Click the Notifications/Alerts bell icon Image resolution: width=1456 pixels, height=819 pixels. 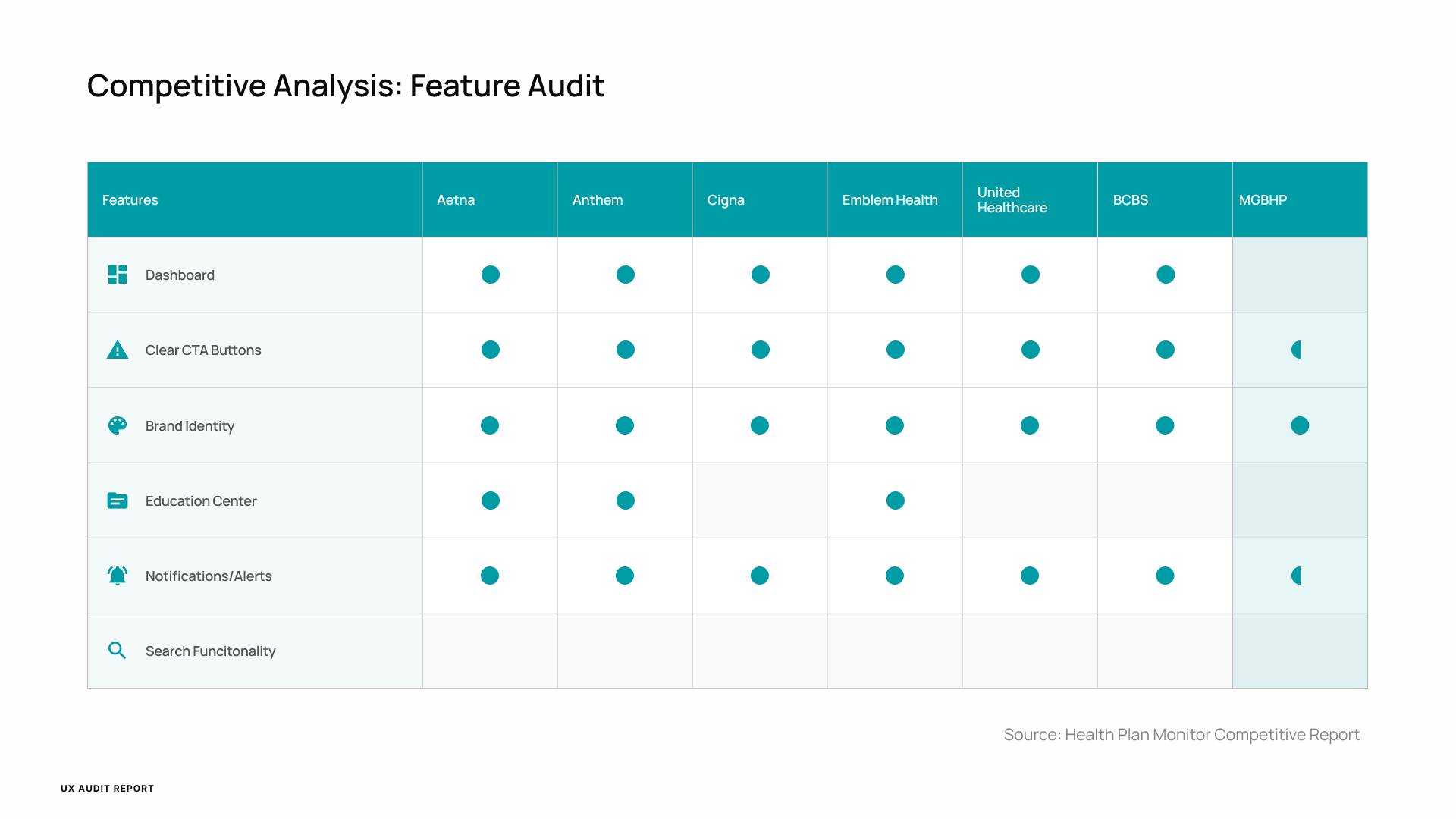click(x=118, y=576)
